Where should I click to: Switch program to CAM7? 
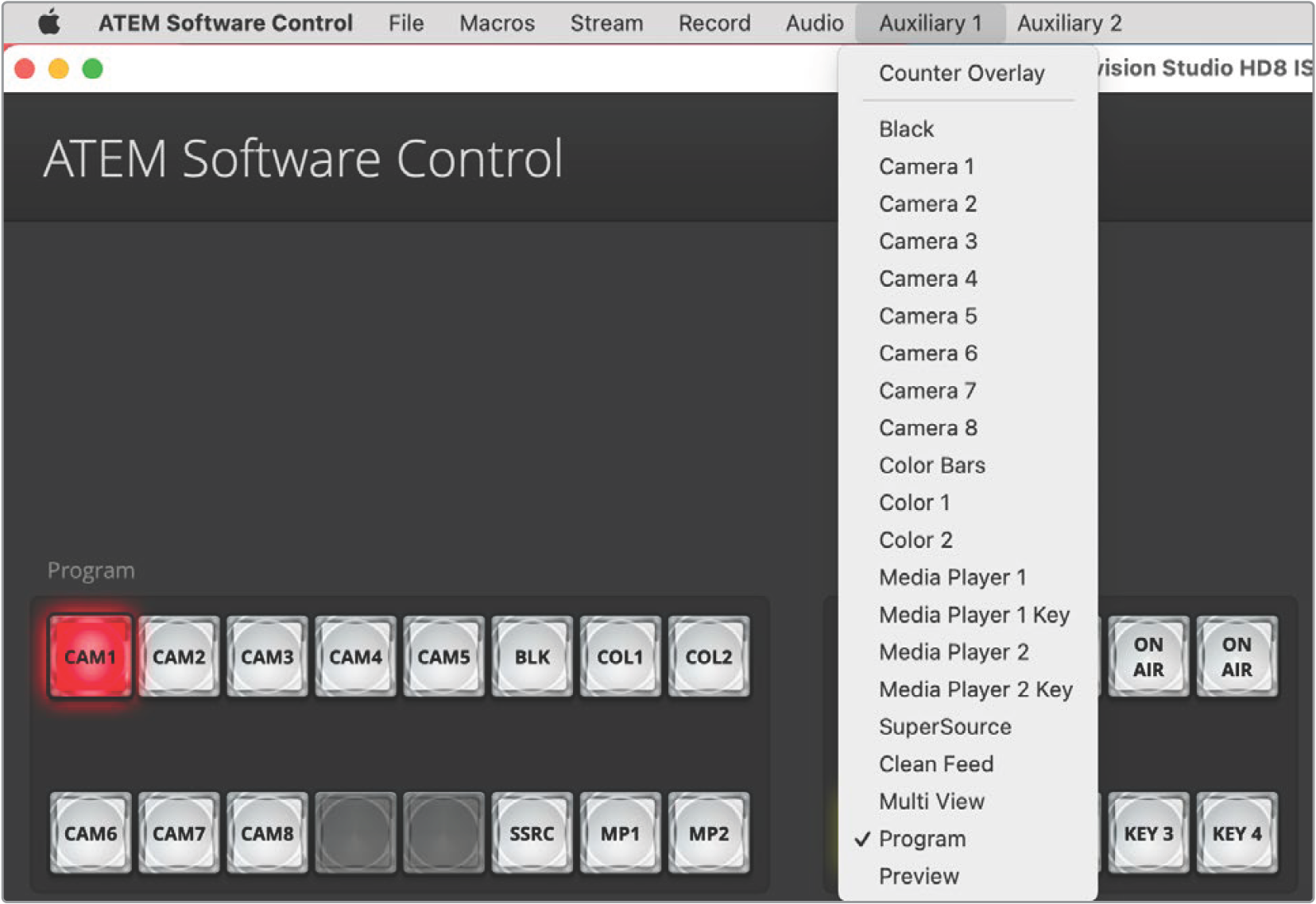tap(179, 833)
